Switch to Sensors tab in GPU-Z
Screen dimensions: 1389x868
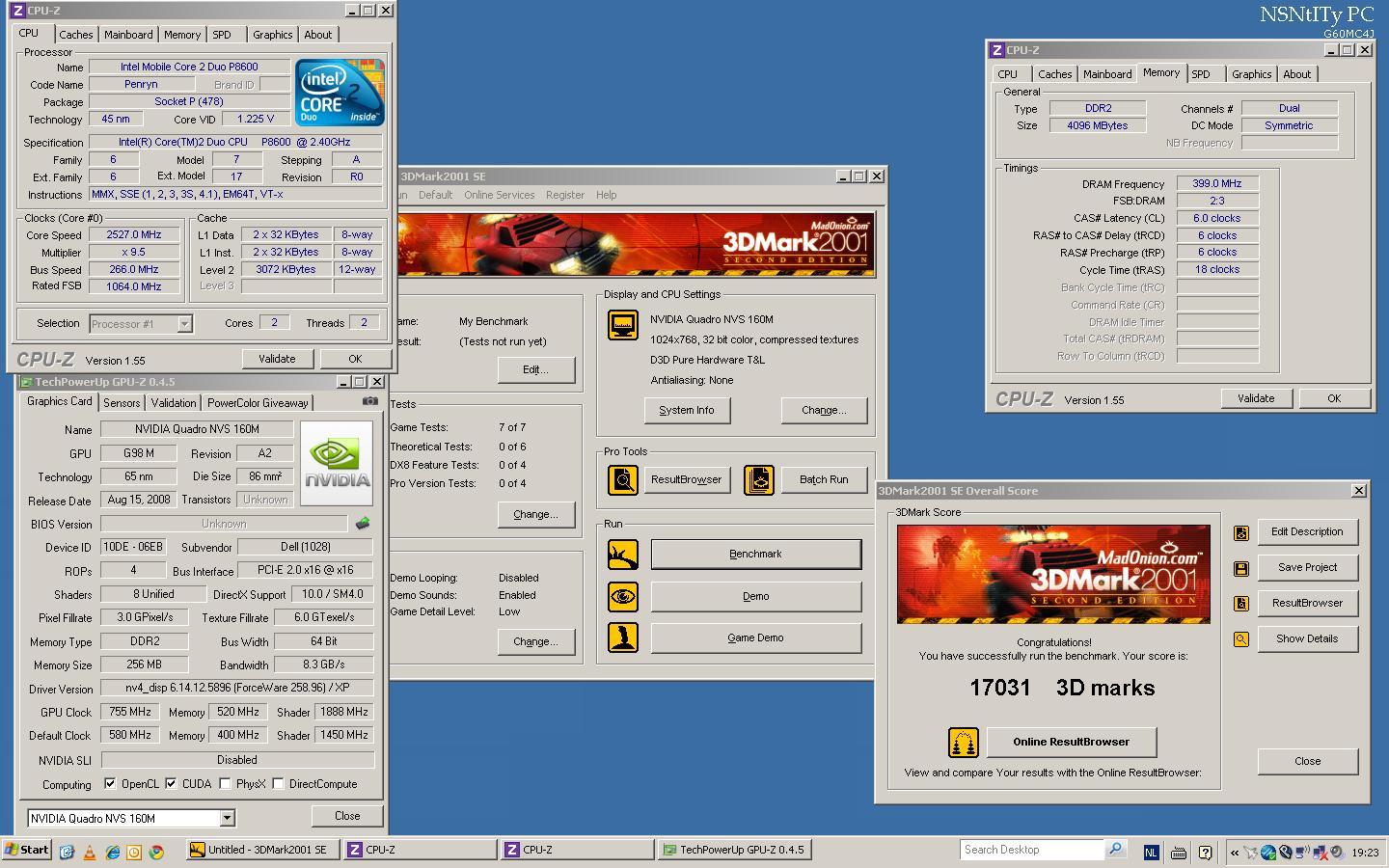coord(122,403)
